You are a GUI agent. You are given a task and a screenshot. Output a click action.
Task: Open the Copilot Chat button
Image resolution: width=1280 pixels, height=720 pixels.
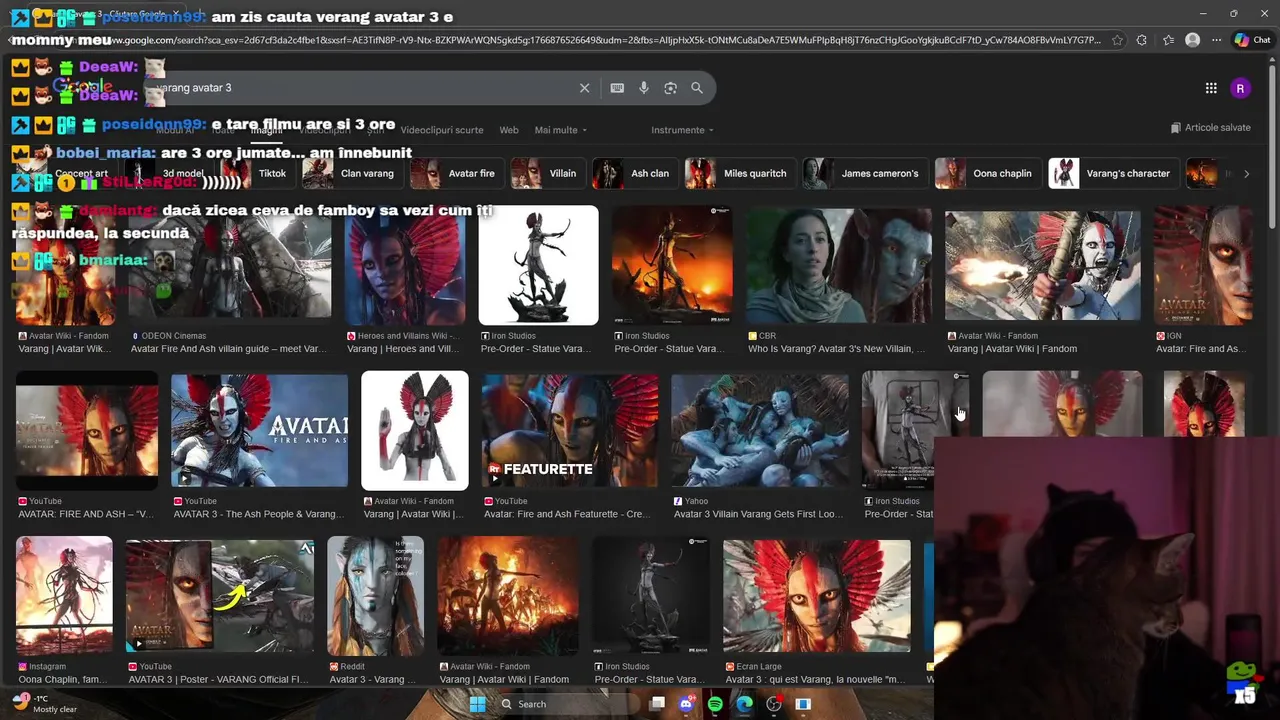1252,40
